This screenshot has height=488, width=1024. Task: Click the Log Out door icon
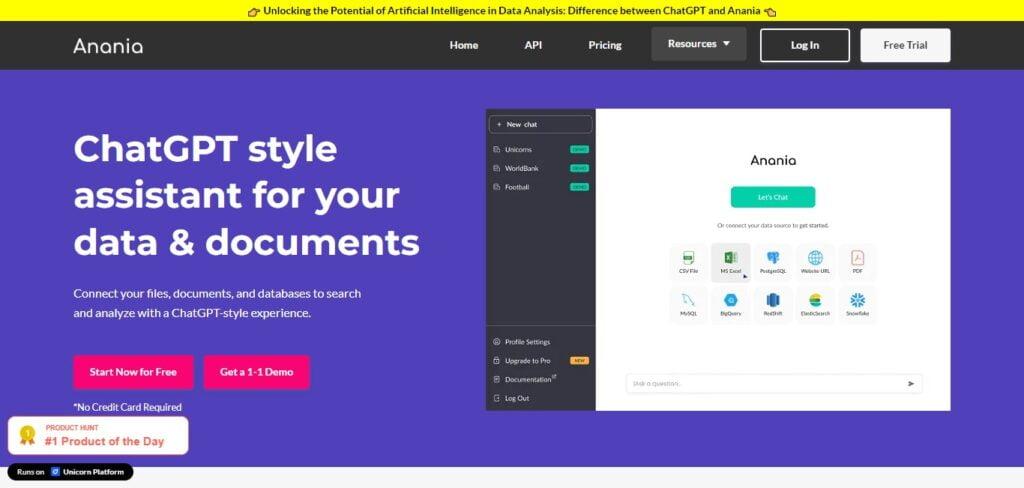point(496,398)
